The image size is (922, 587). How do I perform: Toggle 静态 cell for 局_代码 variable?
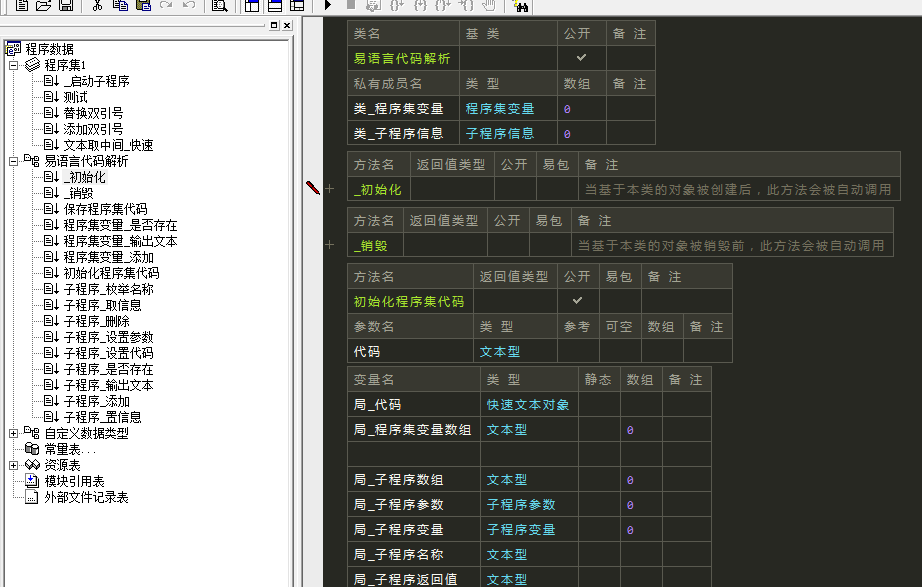point(599,404)
